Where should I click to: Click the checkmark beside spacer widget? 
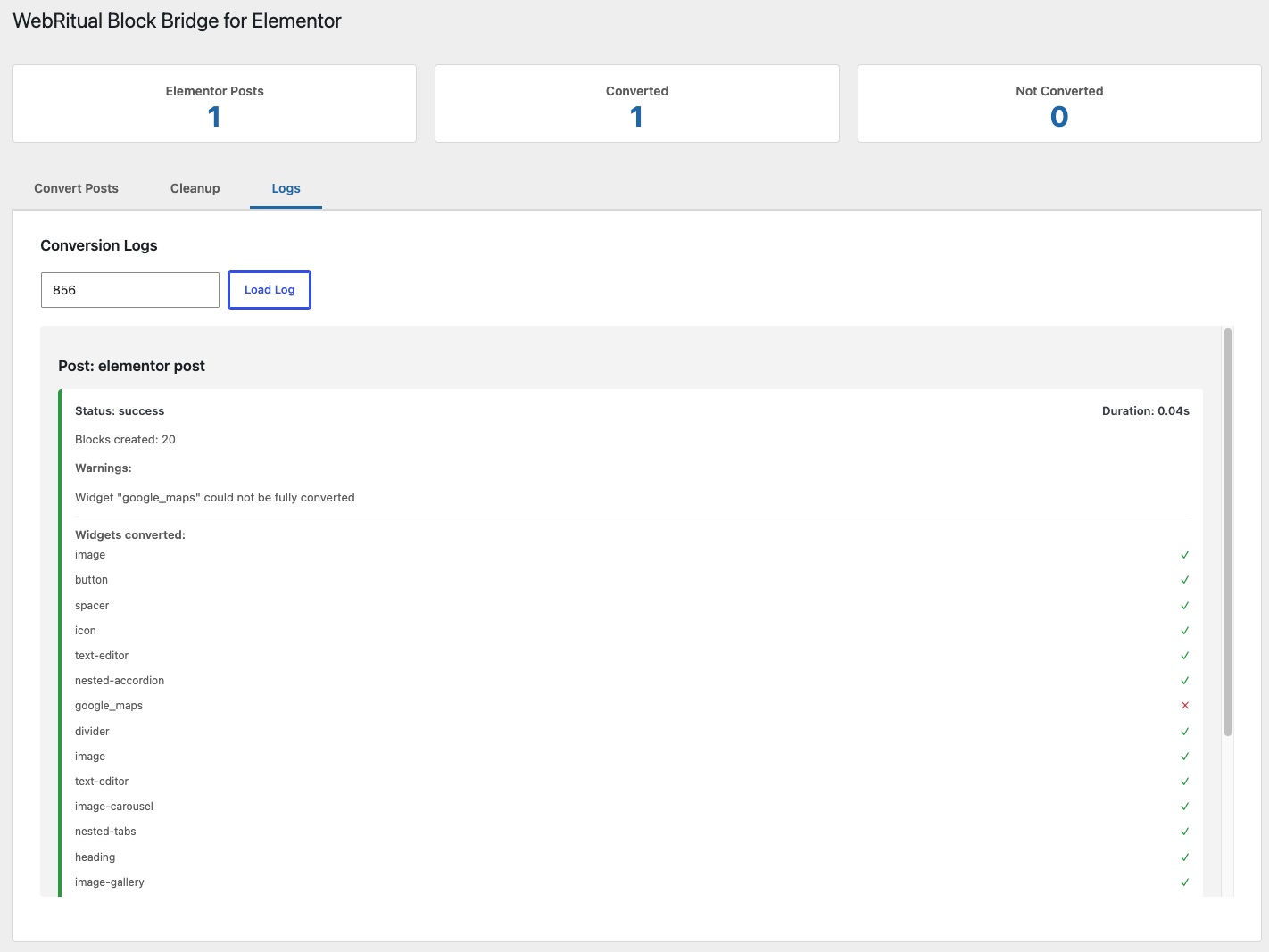(1185, 606)
